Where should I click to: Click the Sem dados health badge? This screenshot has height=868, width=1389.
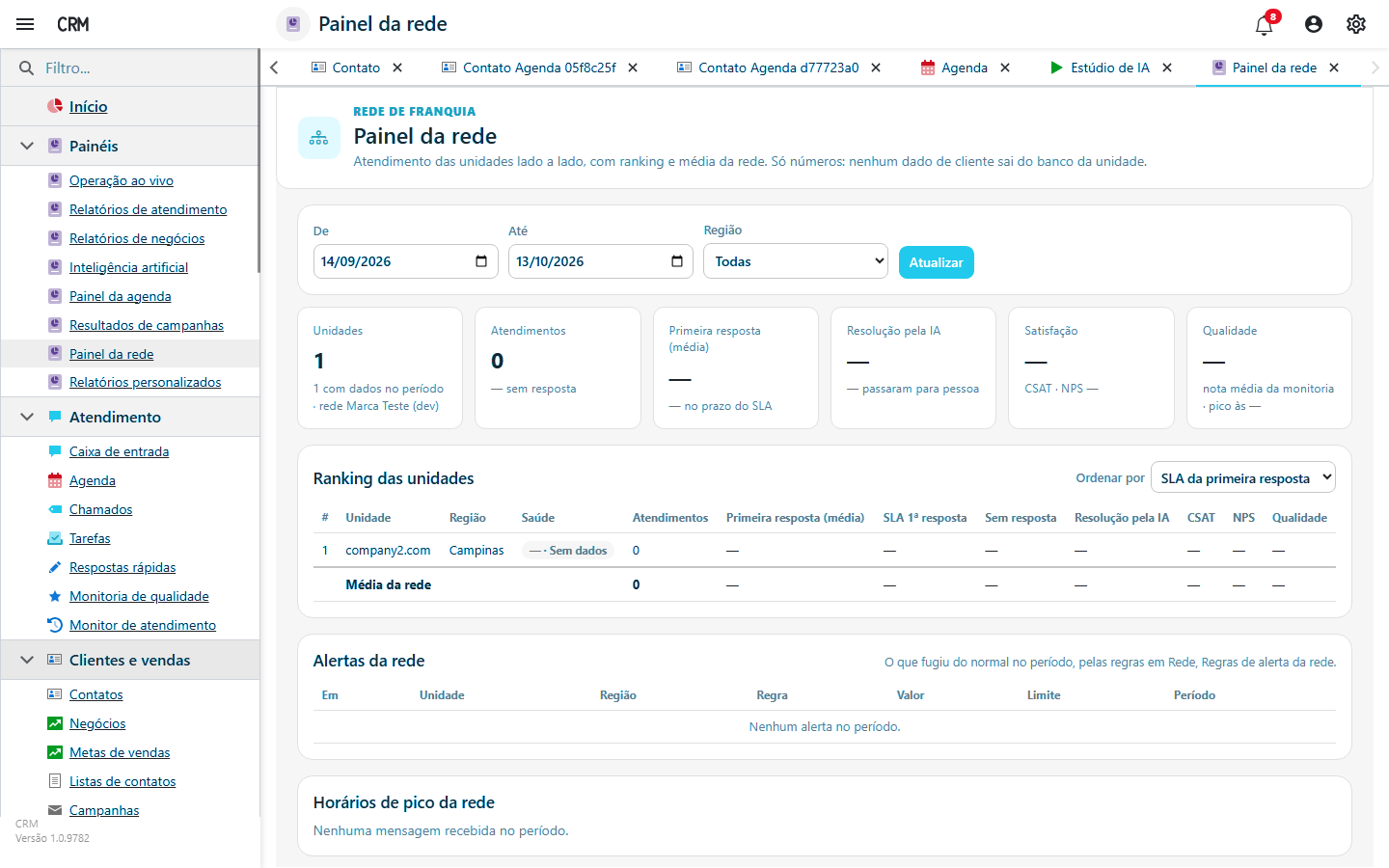[x=568, y=551]
